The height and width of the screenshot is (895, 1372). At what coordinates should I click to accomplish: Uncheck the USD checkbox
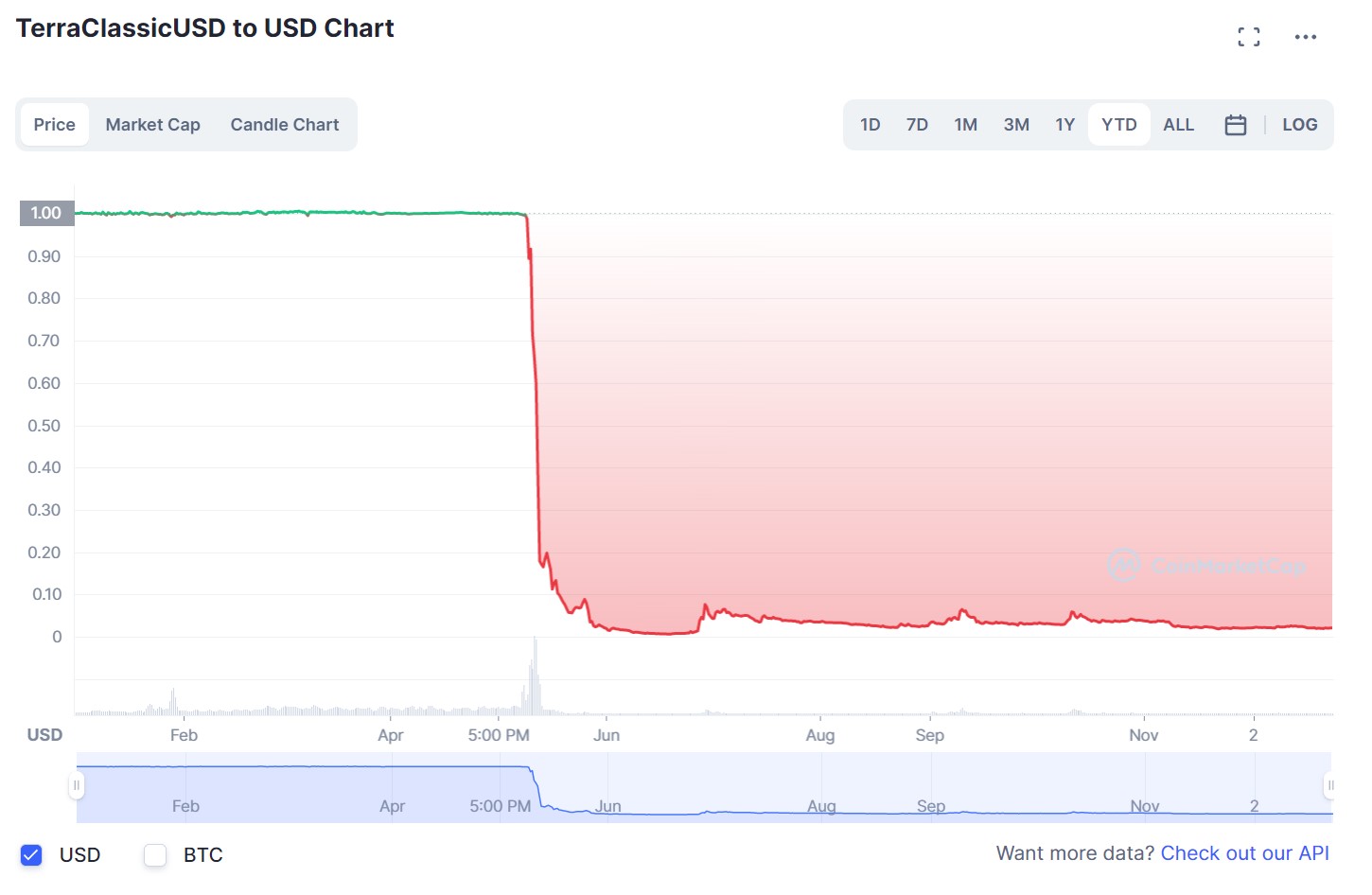30,854
